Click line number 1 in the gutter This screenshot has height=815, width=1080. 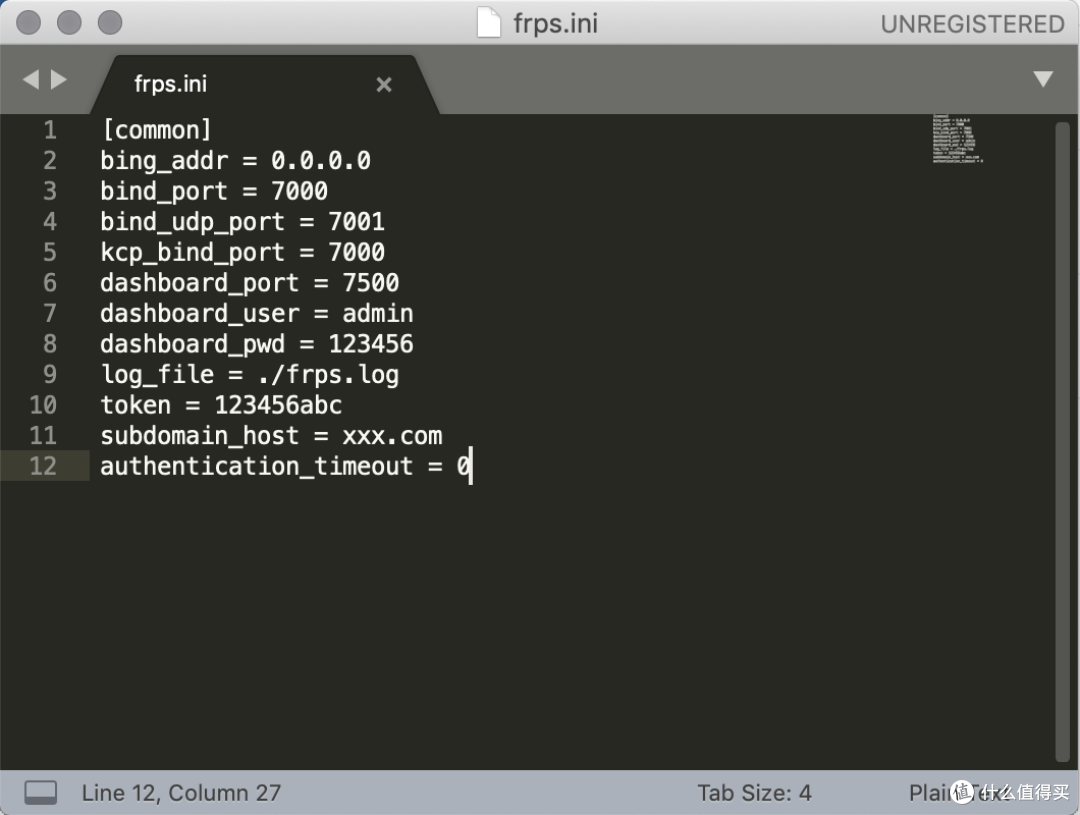click(x=49, y=130)
